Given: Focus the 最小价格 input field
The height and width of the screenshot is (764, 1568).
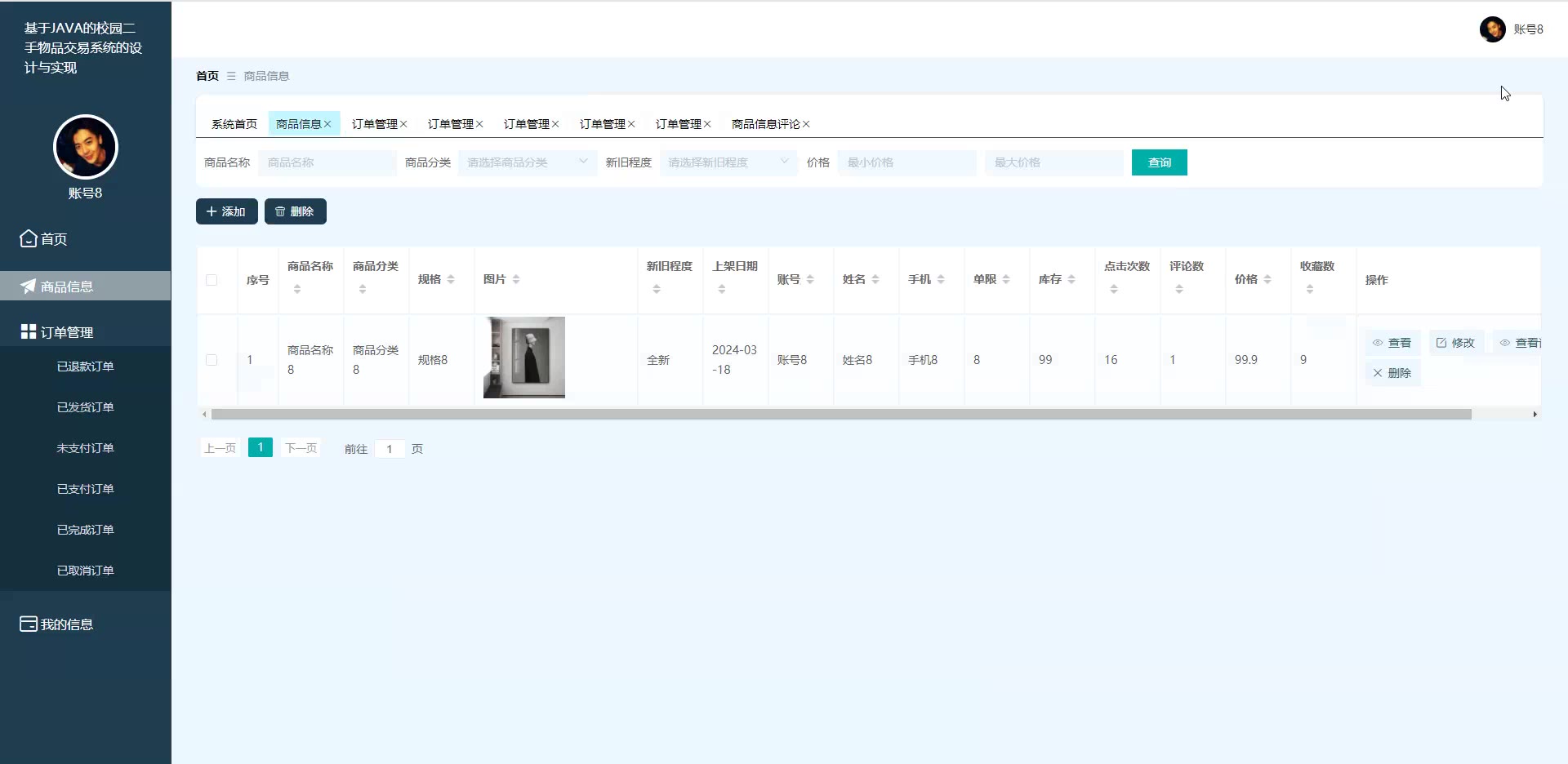Looking at the screenshot, I should 907,162.
